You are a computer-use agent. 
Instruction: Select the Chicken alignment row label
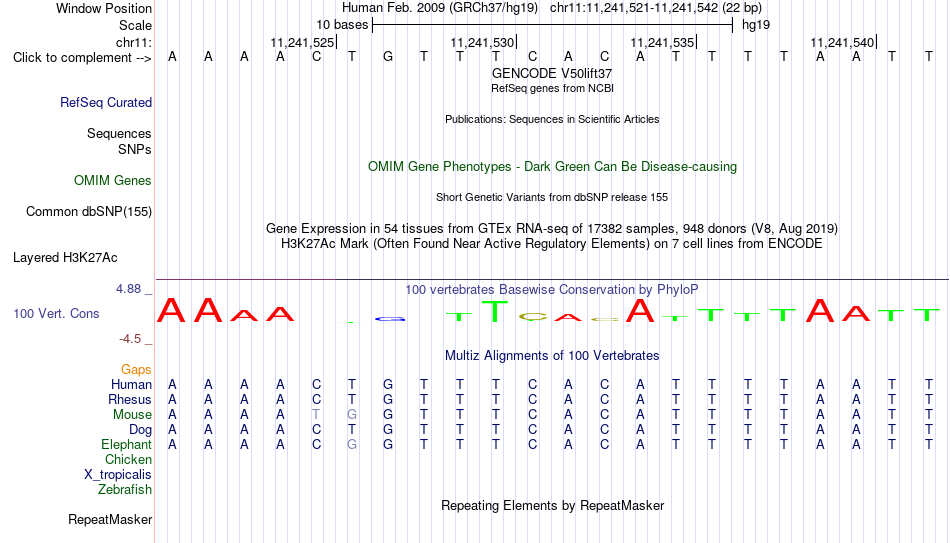[128, 459]
